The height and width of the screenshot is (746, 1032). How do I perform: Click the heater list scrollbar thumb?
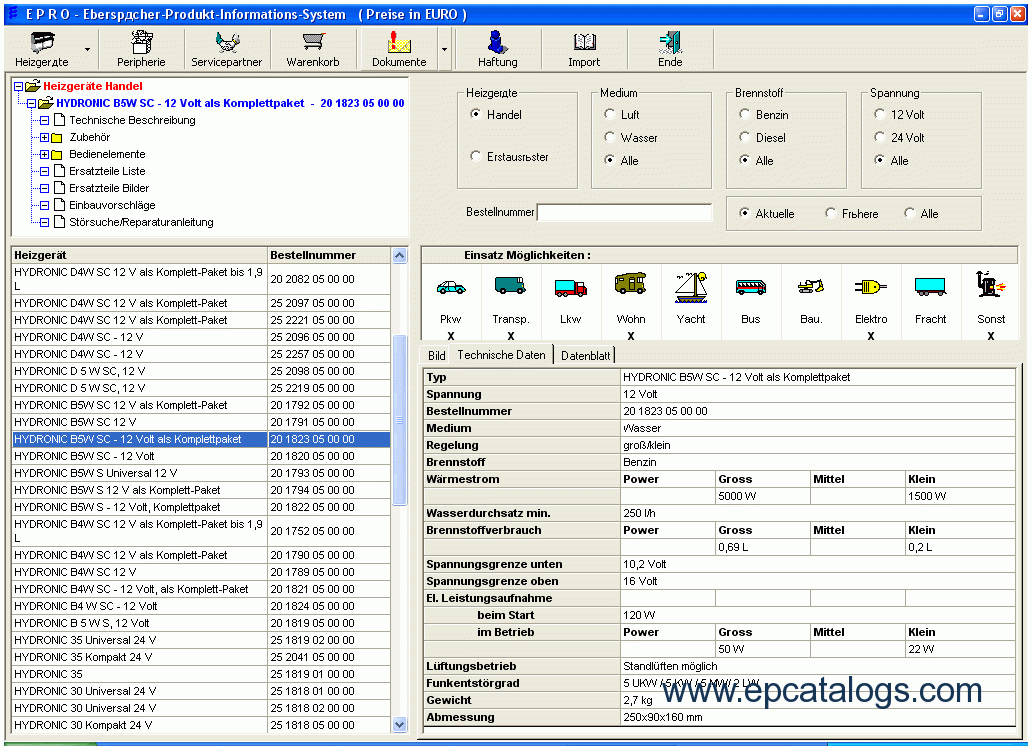[x=400, y=420]
